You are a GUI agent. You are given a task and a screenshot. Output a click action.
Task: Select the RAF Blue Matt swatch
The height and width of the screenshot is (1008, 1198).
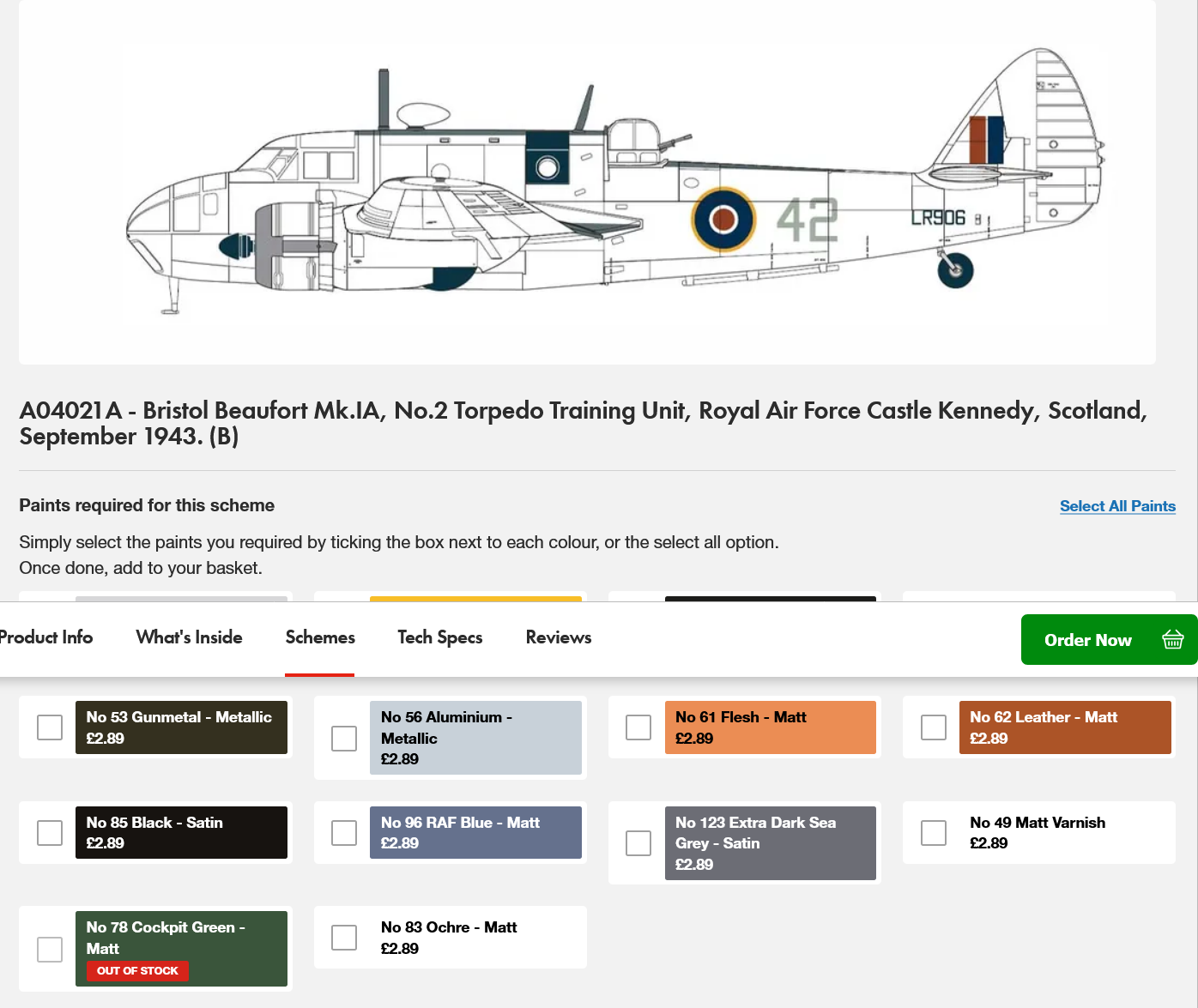coord(475,832)
